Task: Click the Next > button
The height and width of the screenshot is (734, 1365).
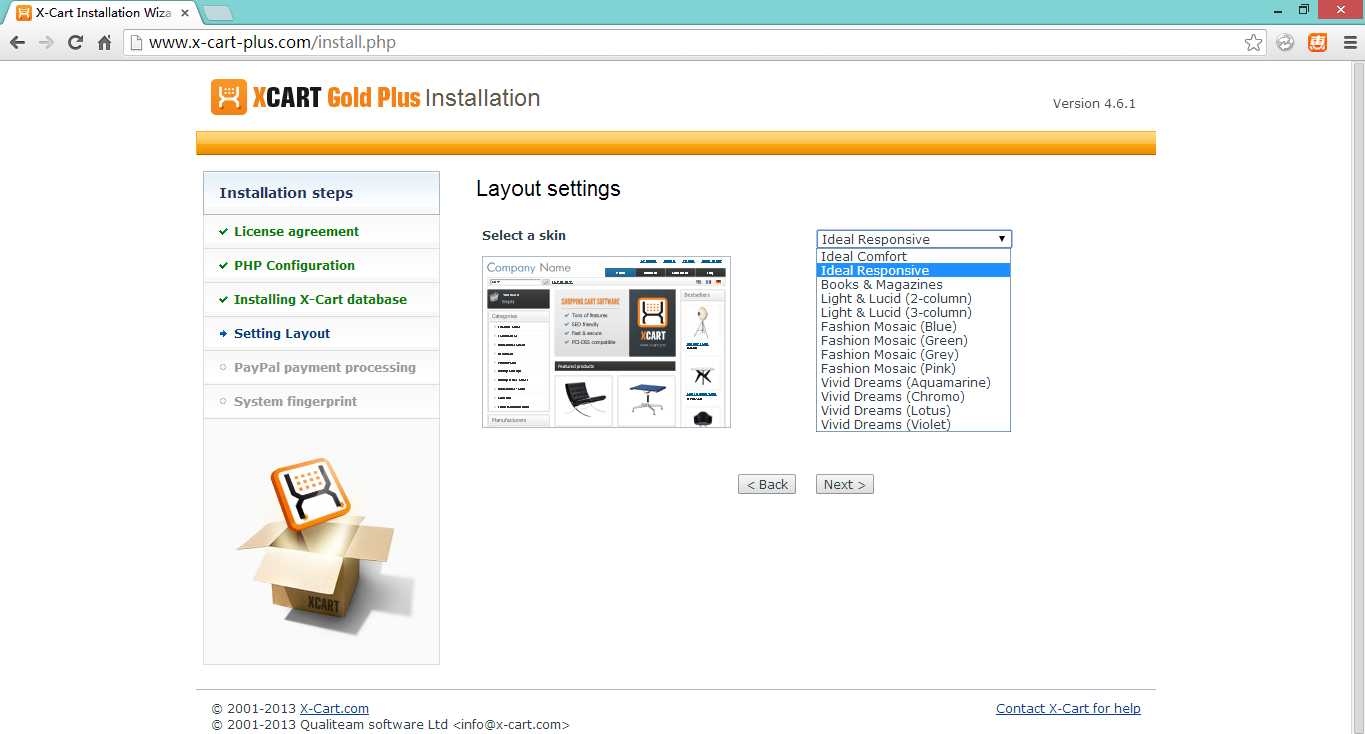Action: coord(845,484)
